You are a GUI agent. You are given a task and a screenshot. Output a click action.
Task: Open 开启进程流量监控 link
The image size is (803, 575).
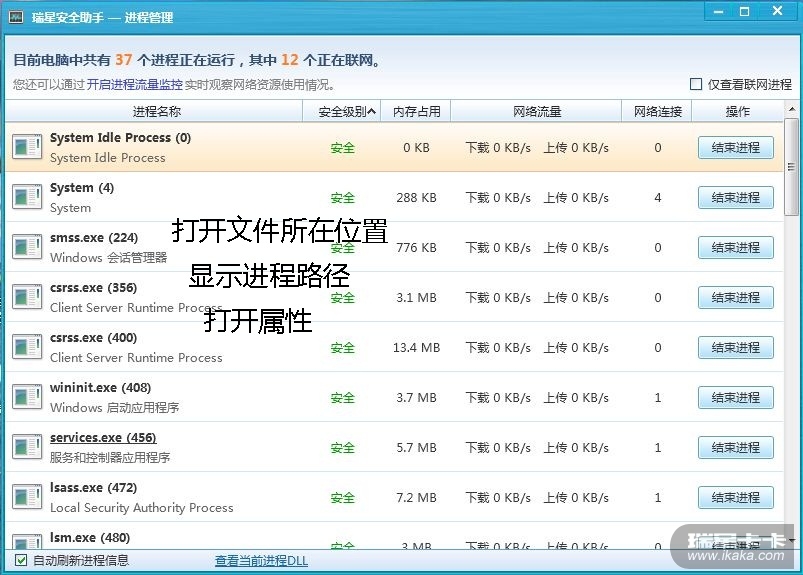134,84
